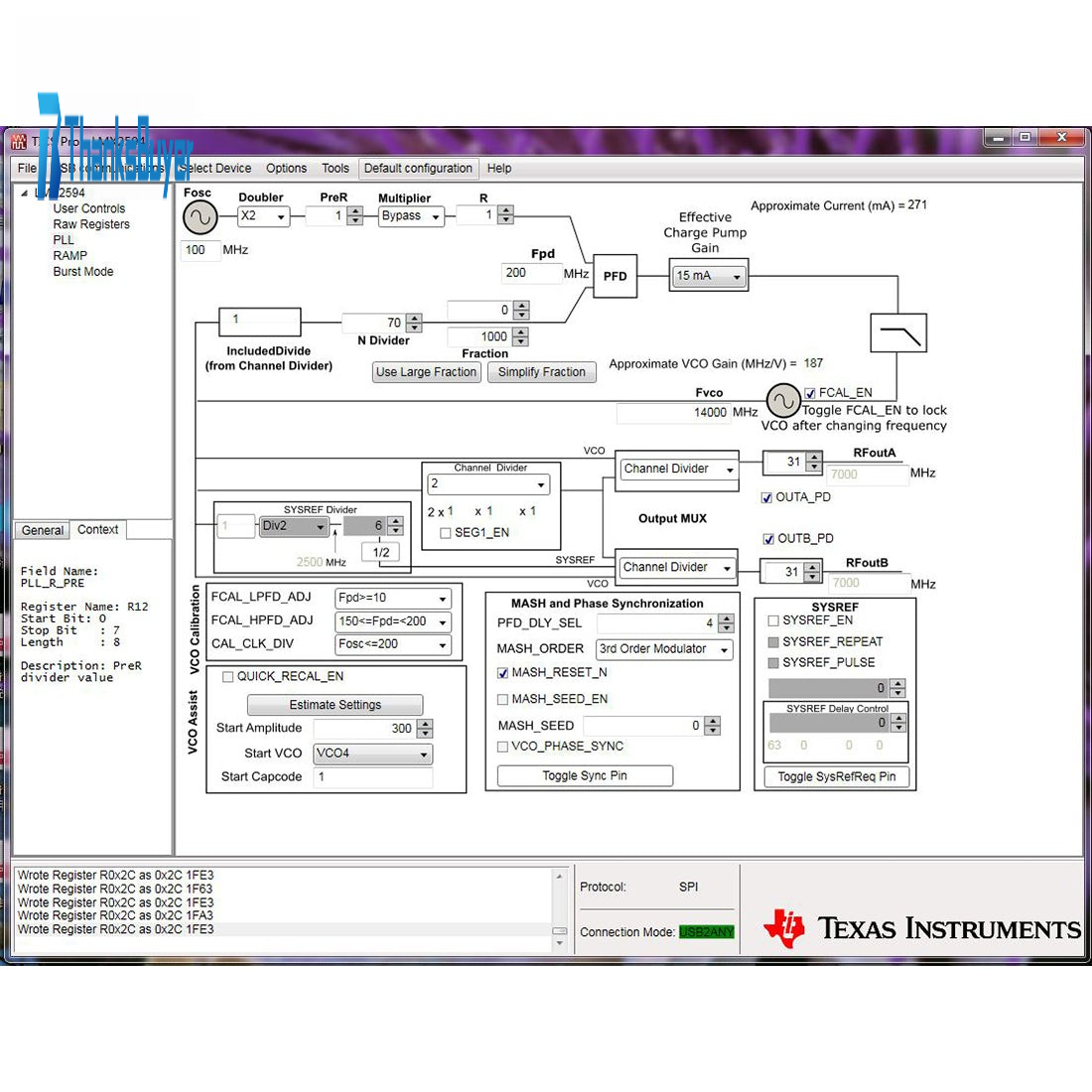Uncheck the OUTA_PD checkbox
Image resolution: width=1092 pixels, height=1092 pixels.
[x=766, y=497]
